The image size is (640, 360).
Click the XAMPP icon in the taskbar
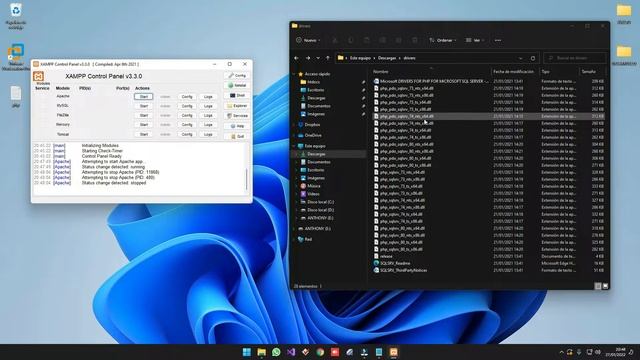pyautogui.click(x=393, y=352)
